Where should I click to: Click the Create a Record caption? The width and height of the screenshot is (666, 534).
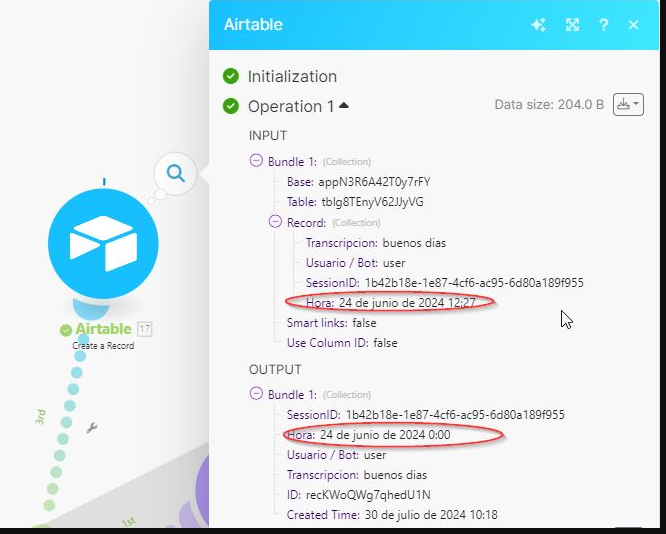click(x=103, y=346)
